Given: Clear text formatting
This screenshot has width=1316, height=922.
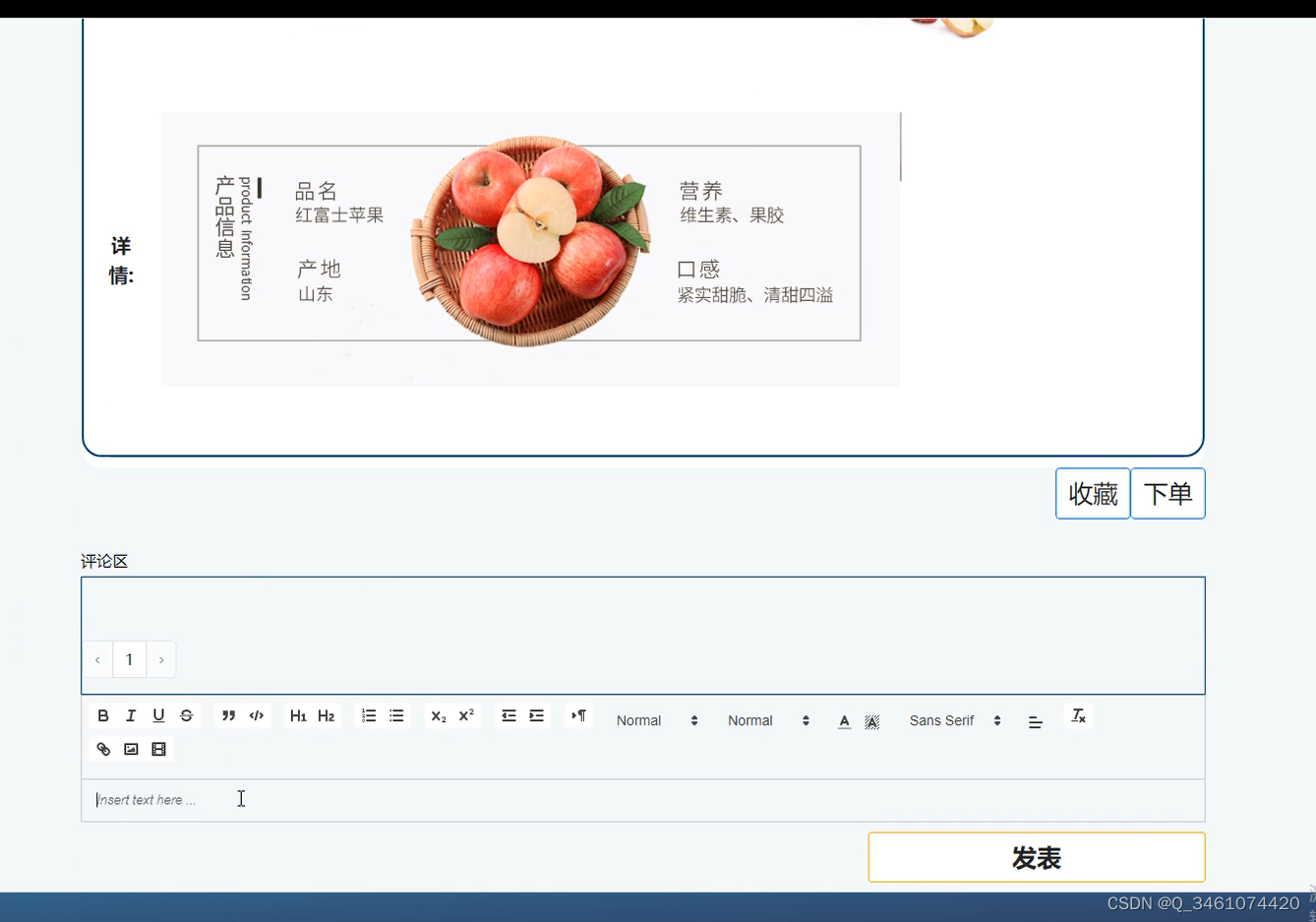Looking at the screenshot, I should pos(1078,716).
